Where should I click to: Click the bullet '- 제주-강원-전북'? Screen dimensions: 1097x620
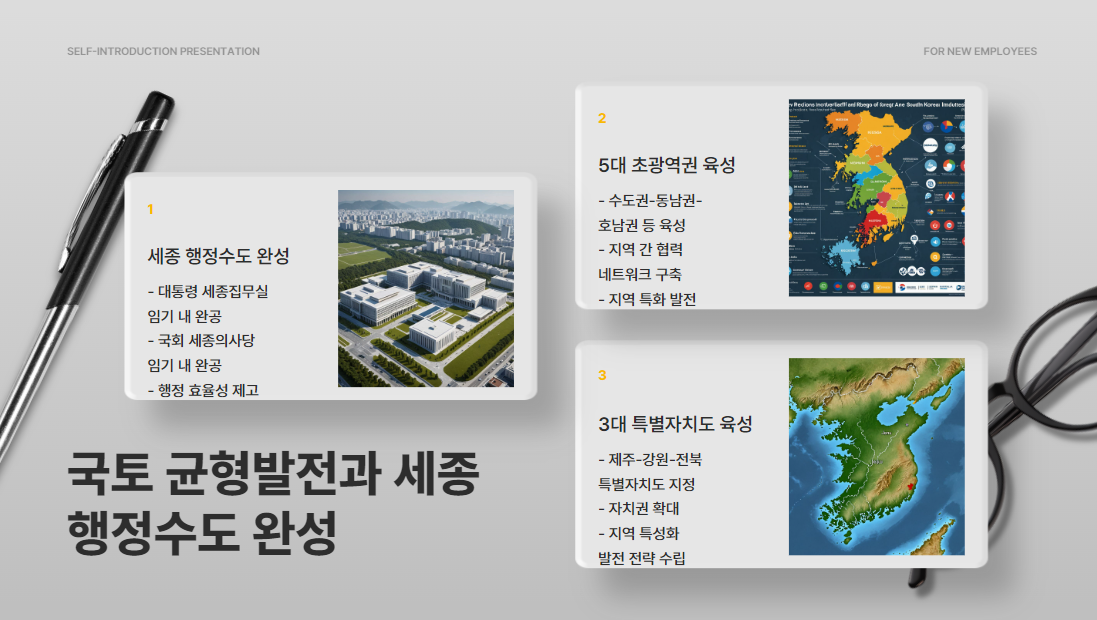click(x=650, y=459)
